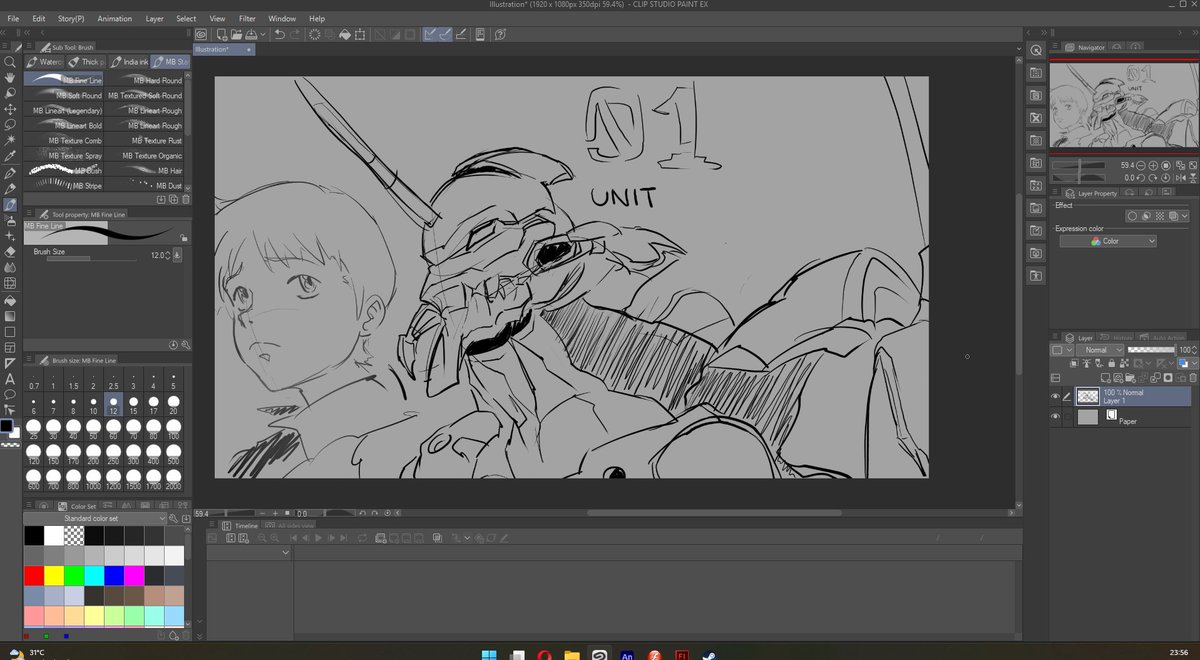Click the New document icon
Image resolution: width=1200 pixels, height=660 pixels.
[221, 33]
